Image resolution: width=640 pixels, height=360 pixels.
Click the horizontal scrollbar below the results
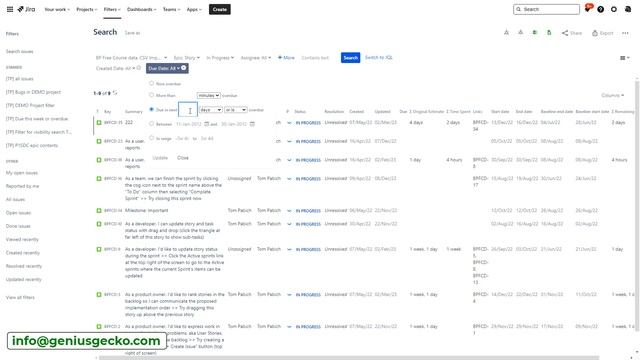pos(349,358)
